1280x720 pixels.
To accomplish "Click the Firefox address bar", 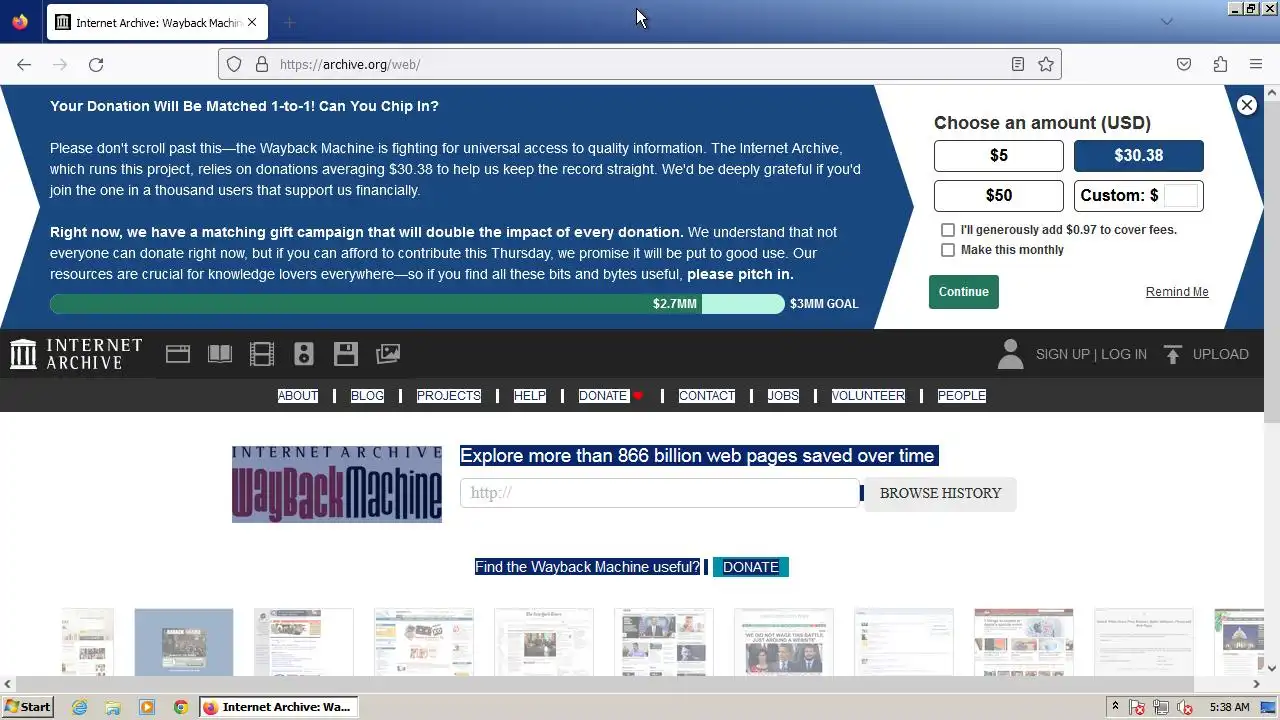I will [640, 64].
